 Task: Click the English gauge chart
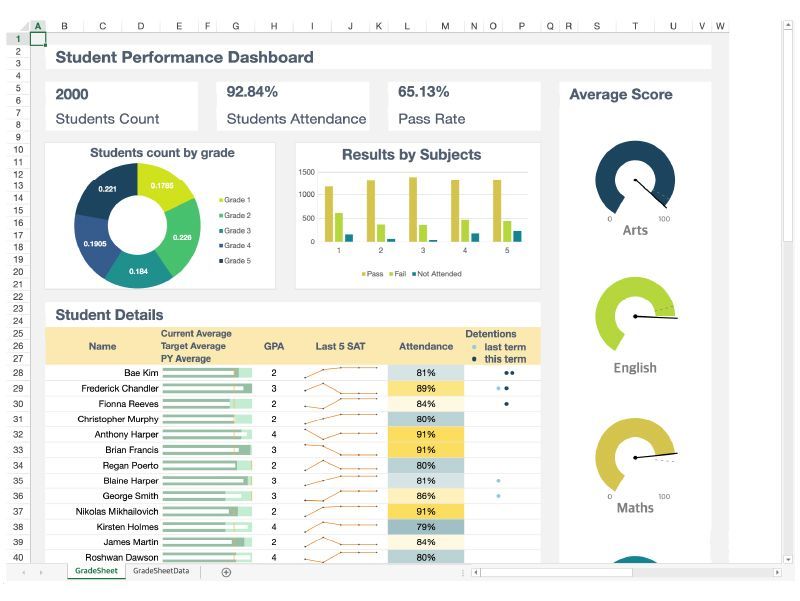(x=635, y=315)
